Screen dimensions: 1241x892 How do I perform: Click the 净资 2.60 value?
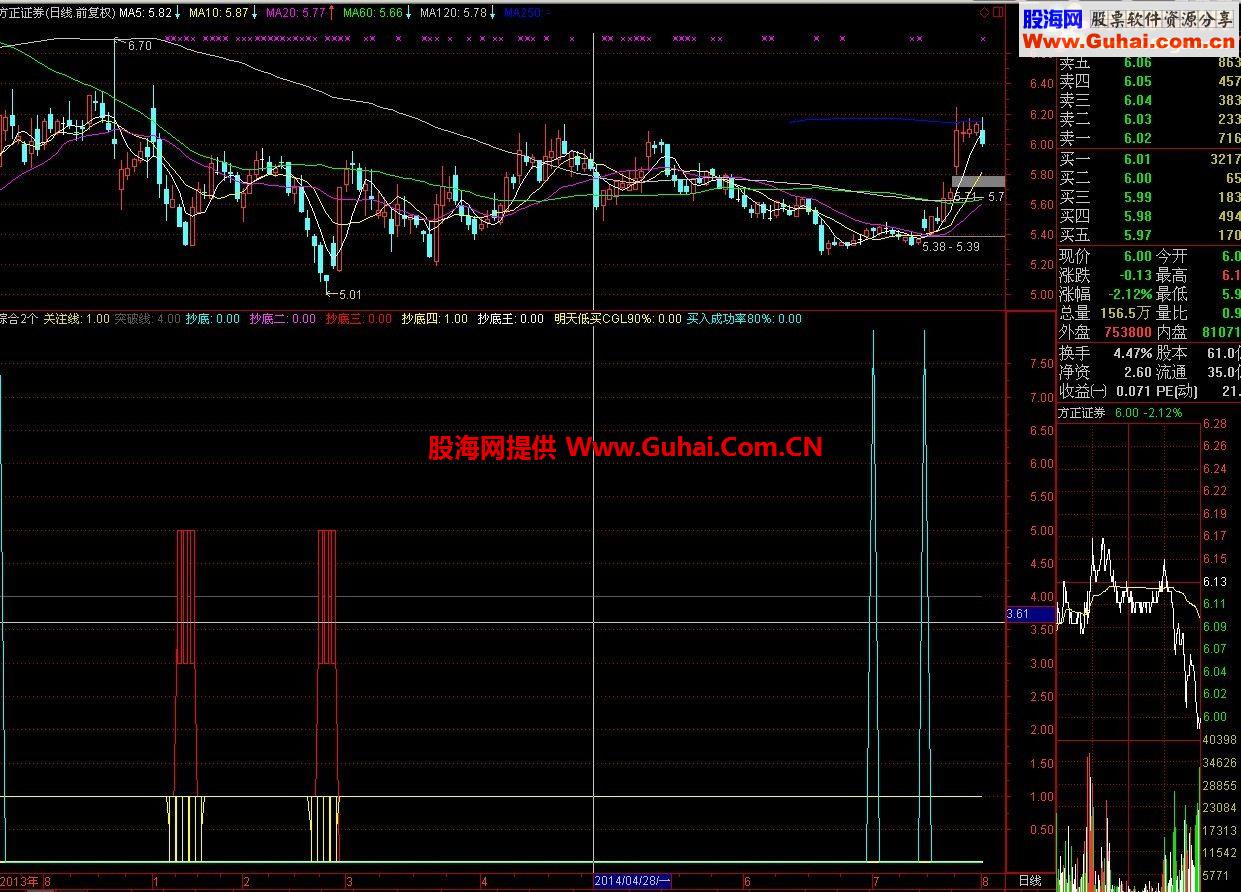pos(1138,372)
